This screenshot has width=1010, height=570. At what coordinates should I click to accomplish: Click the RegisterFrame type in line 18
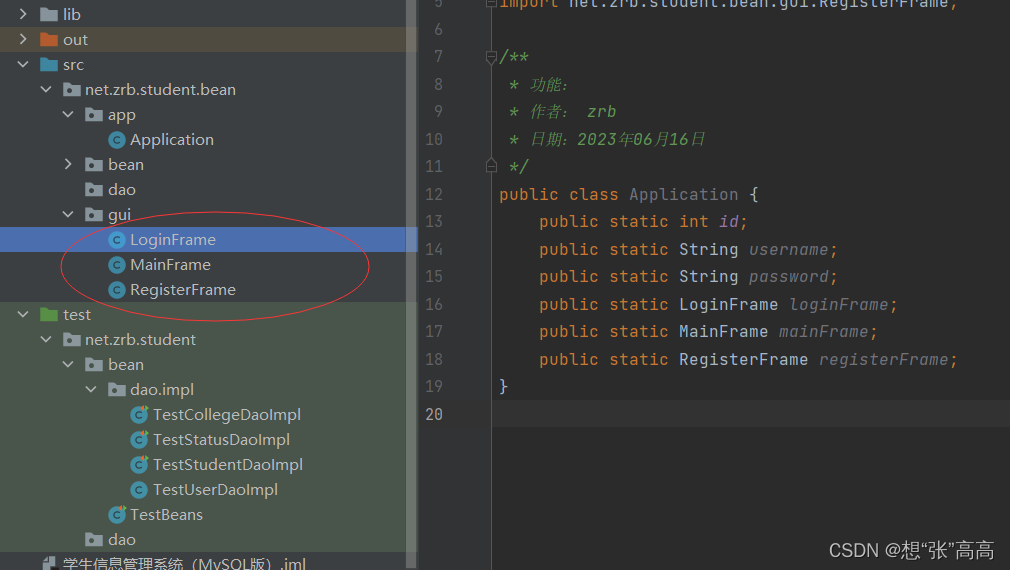[x=743, y=359]
